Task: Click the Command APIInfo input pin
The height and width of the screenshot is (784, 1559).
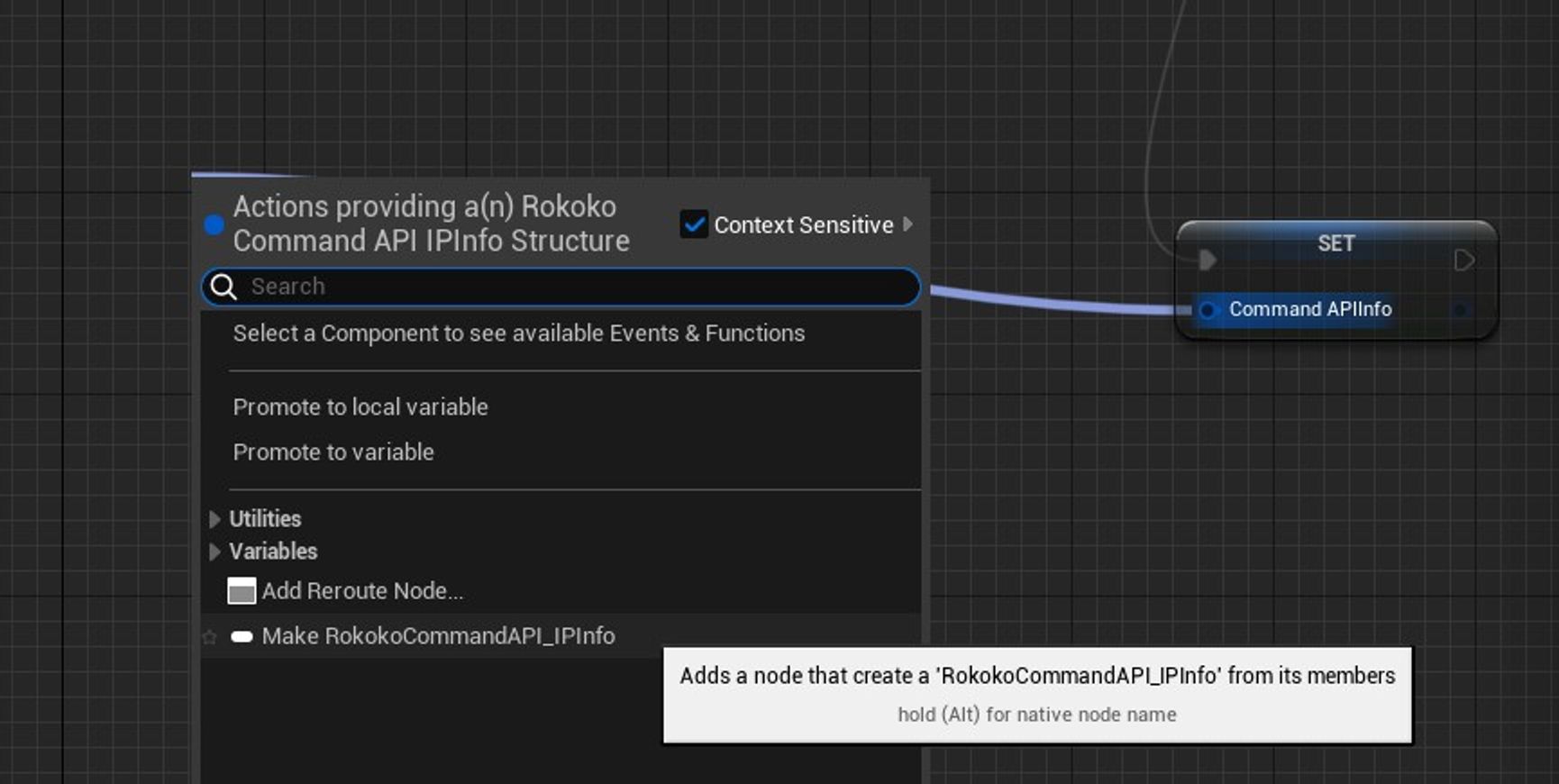Action: point(1208,310)
